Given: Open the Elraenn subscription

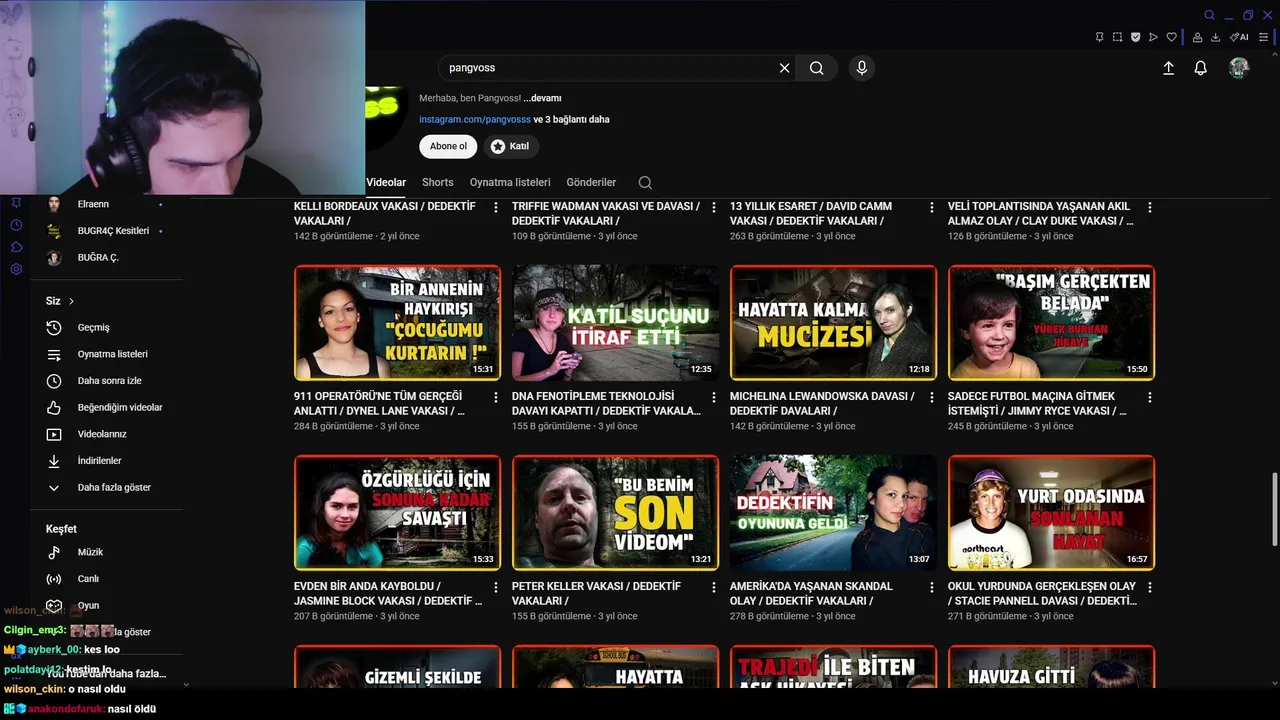Looking at the screenshot, I should tap(93, 204).
